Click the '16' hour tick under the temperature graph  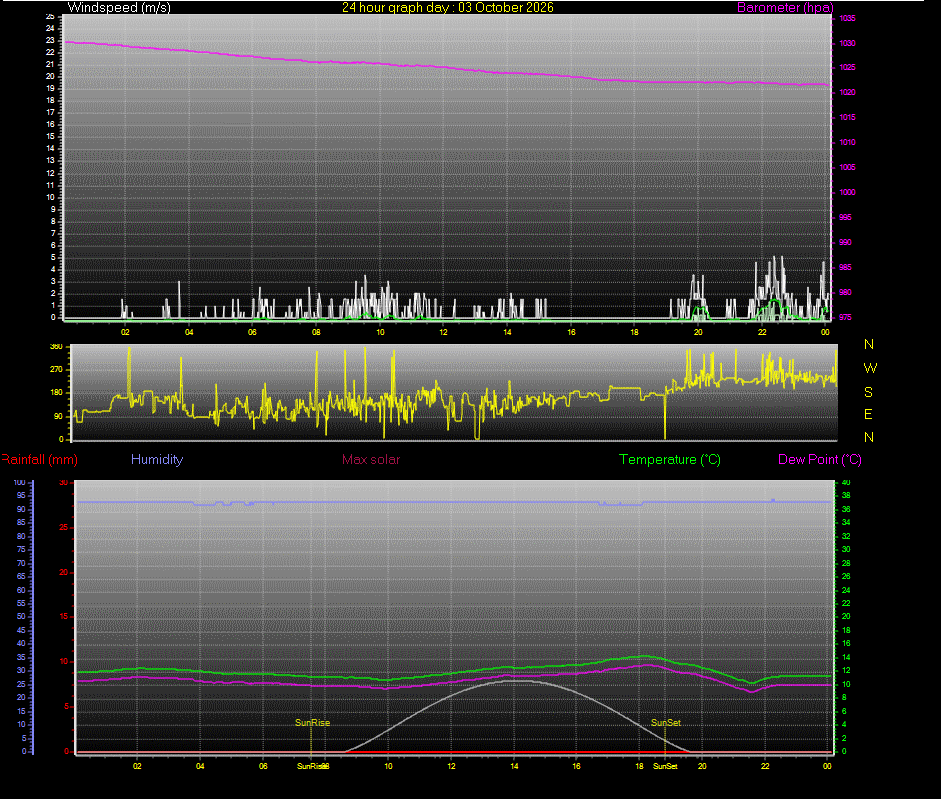pyautogui.click(x=576, y=766)
